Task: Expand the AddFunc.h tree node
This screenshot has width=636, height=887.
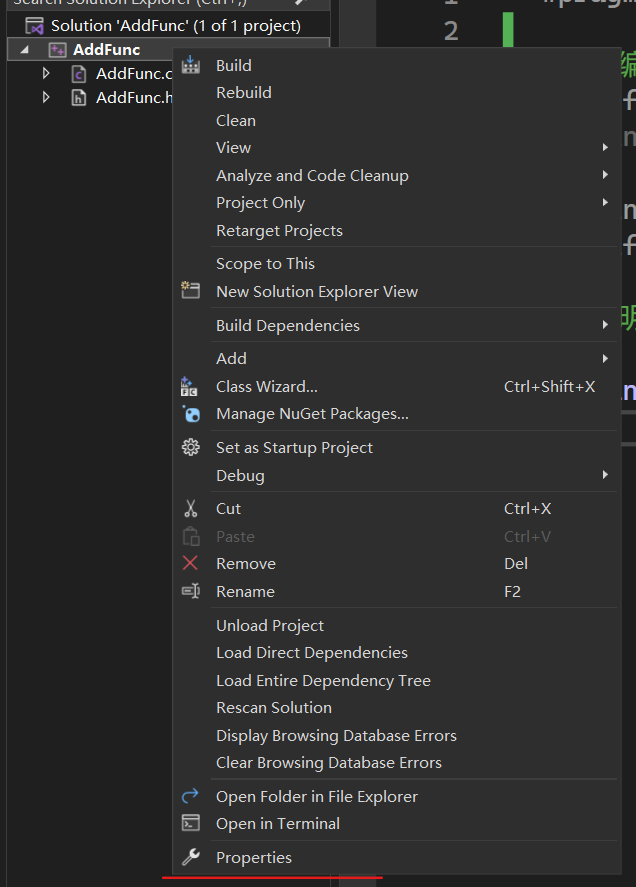Action: tap(46, 97)
